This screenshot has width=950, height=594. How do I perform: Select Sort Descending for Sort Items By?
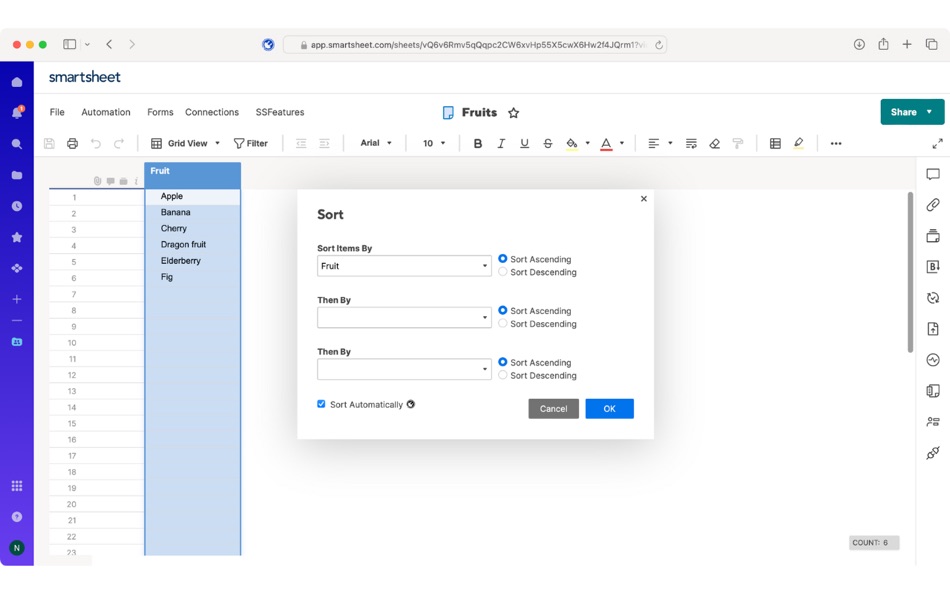pyautogui.click(x=502, y=272)
